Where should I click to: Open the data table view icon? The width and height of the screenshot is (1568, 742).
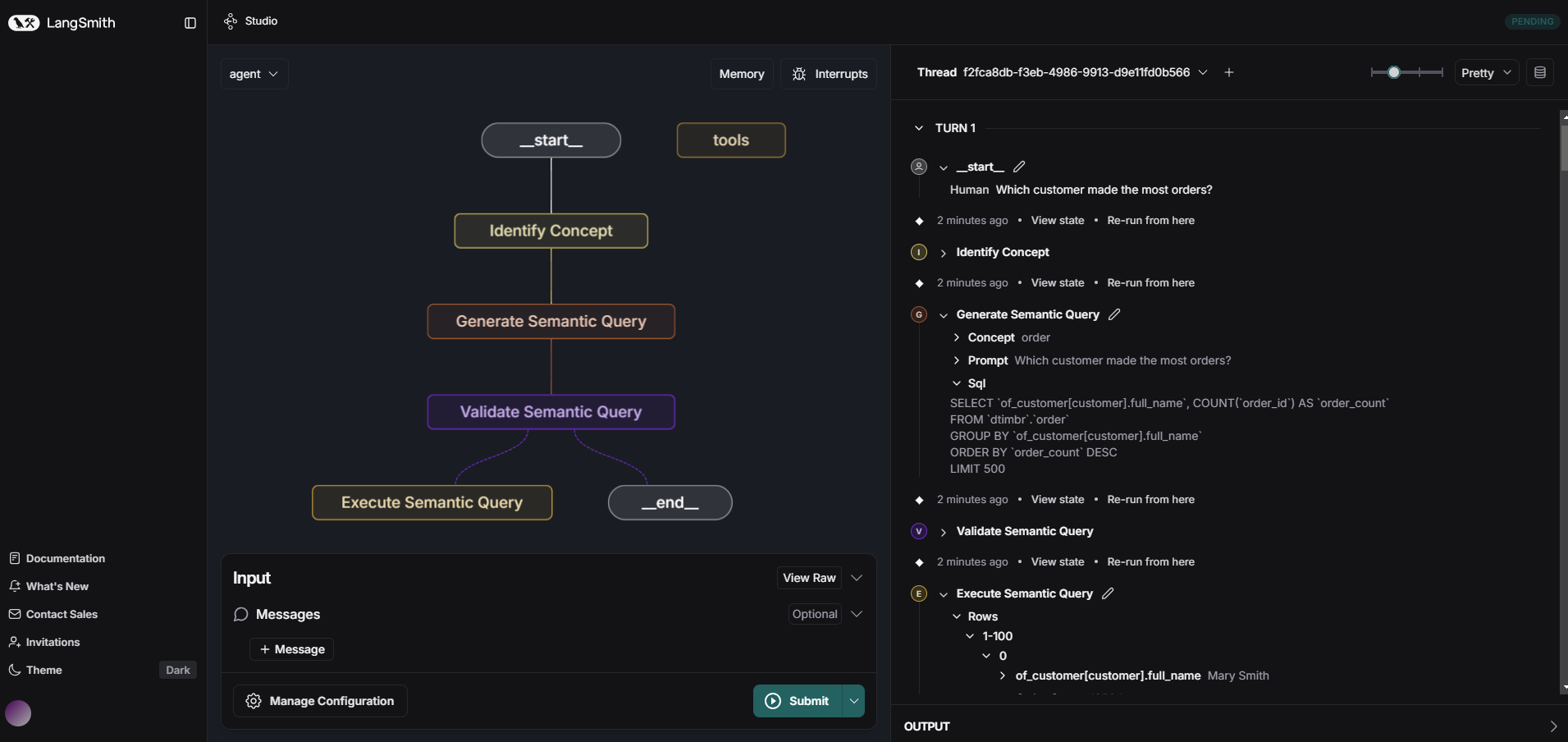pos(1540,72)
